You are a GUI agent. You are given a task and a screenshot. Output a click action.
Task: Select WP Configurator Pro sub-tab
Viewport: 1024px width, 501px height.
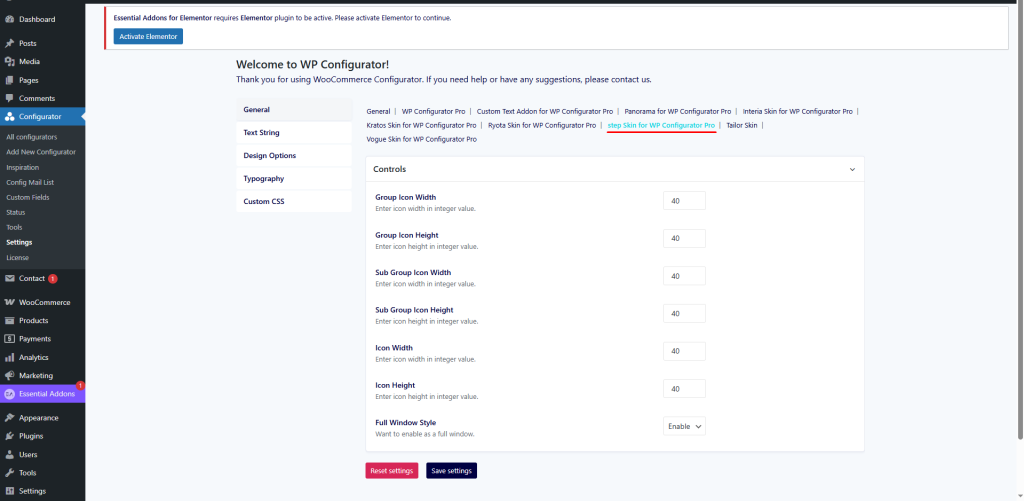coord(434,112)
